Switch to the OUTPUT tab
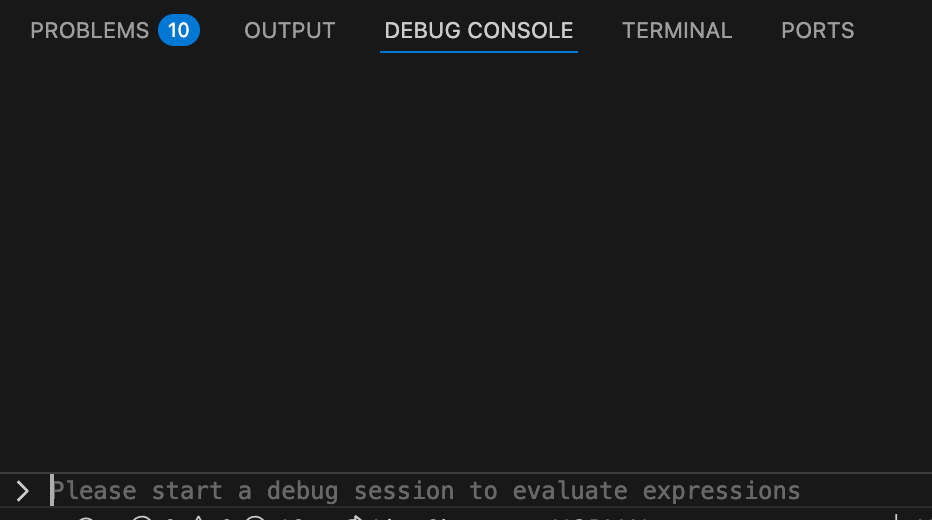Screen dimensions: 932x520 click(x=290, y=30)
